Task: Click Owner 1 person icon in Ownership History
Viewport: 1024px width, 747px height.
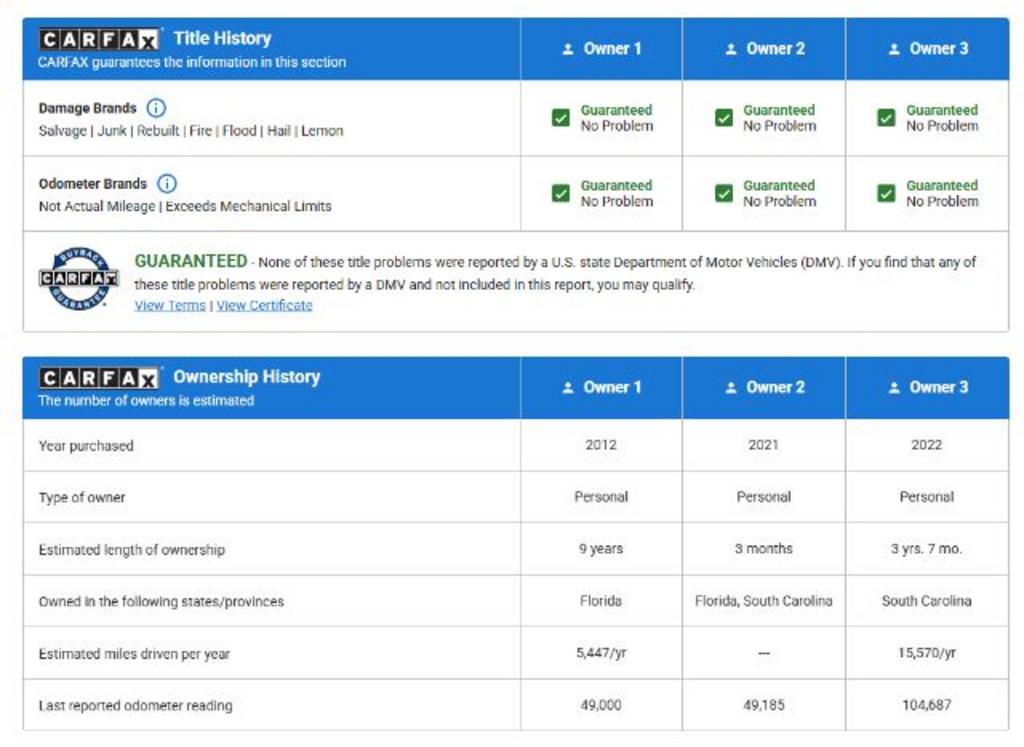Action: pyautogui.click(x=568, y=387)
